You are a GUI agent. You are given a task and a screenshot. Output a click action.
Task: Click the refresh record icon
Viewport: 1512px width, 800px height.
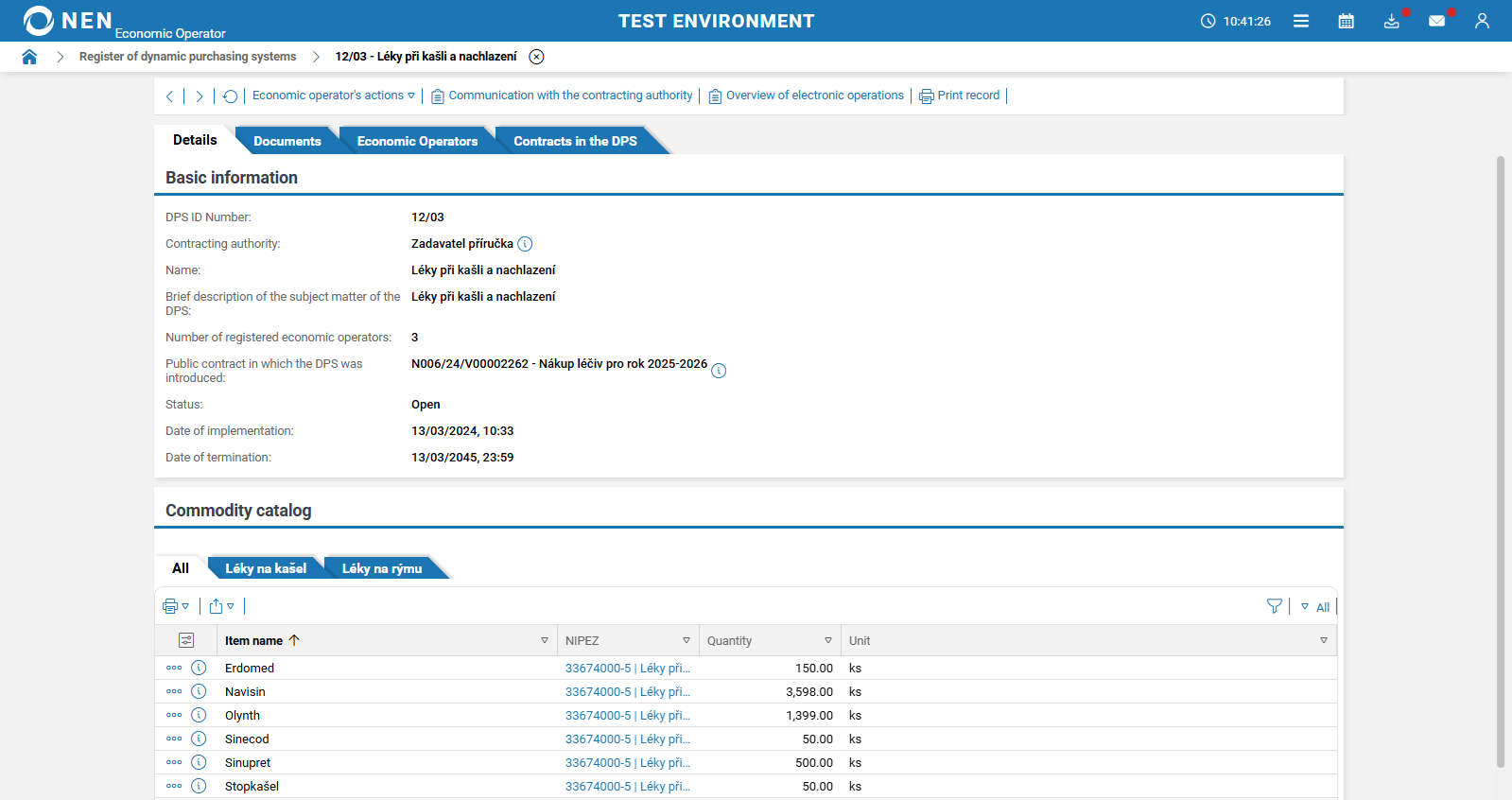[x=230, y=96]
